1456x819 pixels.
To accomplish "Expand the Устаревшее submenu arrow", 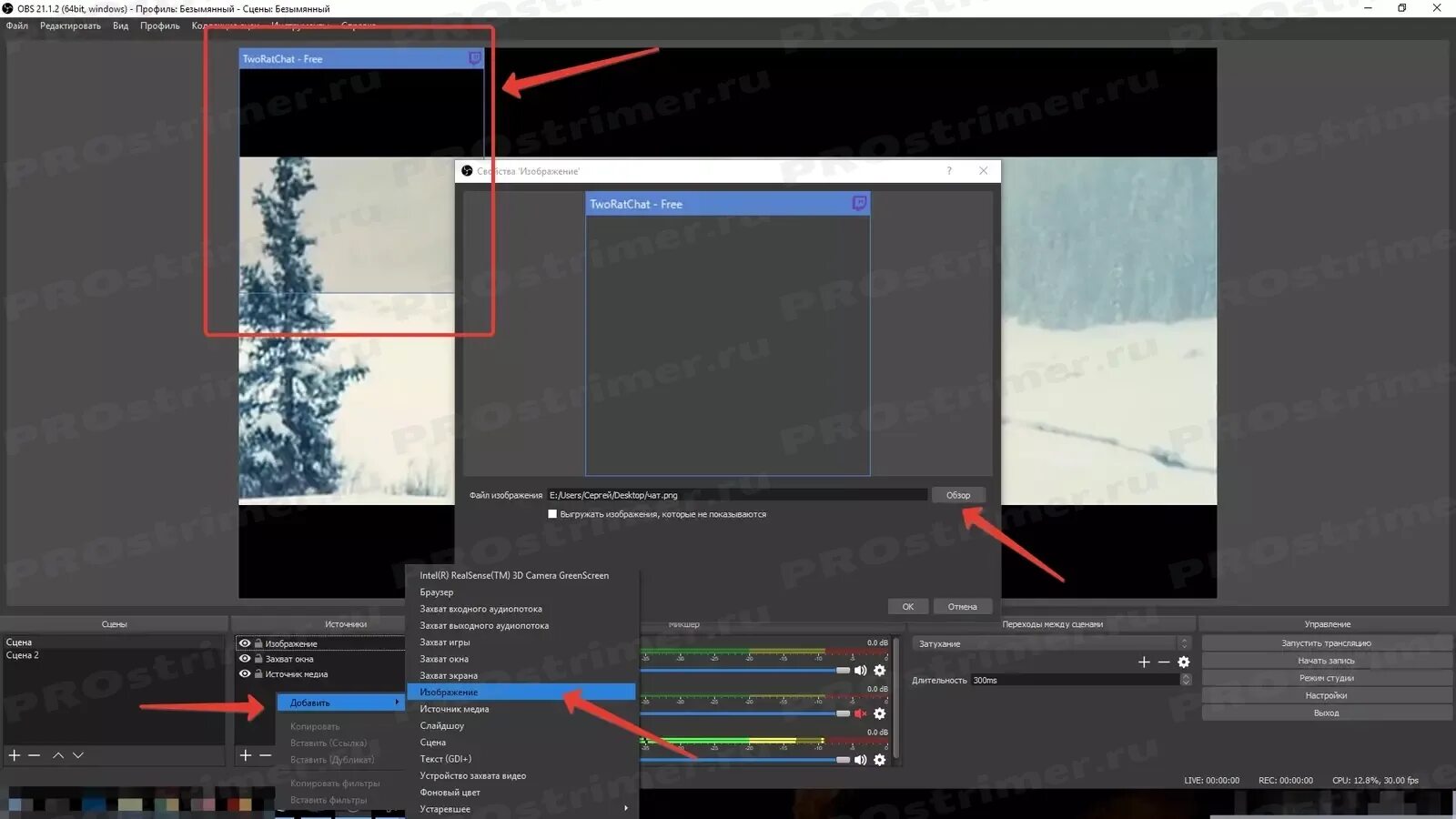I will 626,809.
